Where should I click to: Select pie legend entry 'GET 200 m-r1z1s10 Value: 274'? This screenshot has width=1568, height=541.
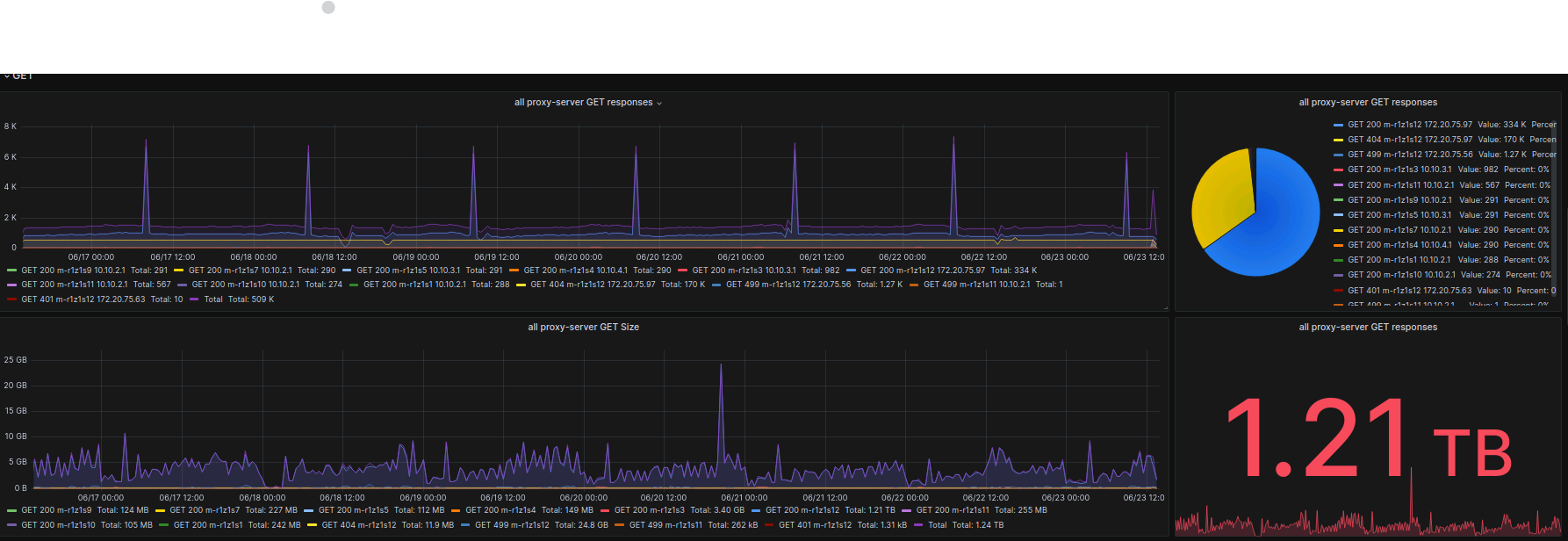click(1442, 275)
